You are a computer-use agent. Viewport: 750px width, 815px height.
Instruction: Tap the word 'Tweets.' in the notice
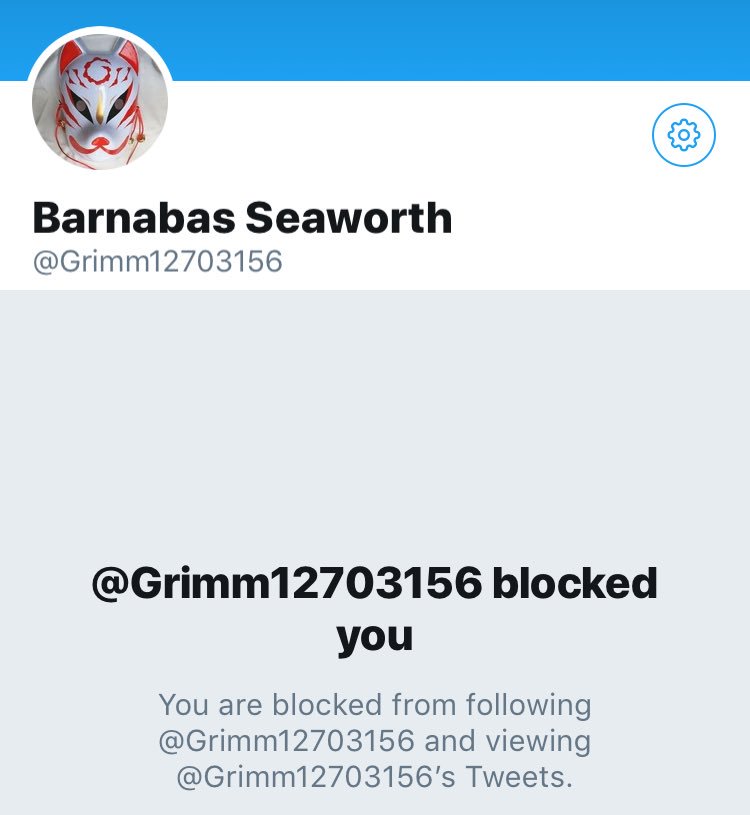point(519,777)
